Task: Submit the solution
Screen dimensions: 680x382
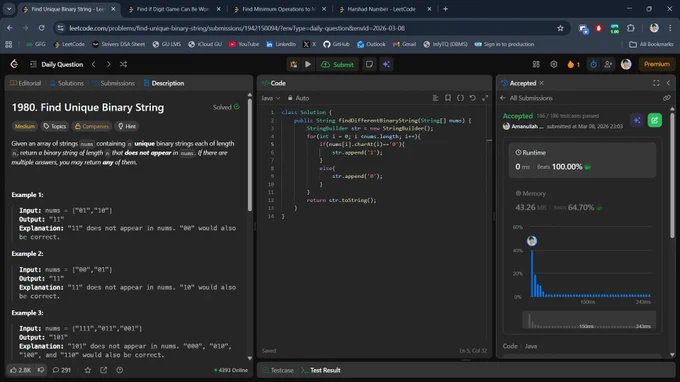Action: point(337,64)
